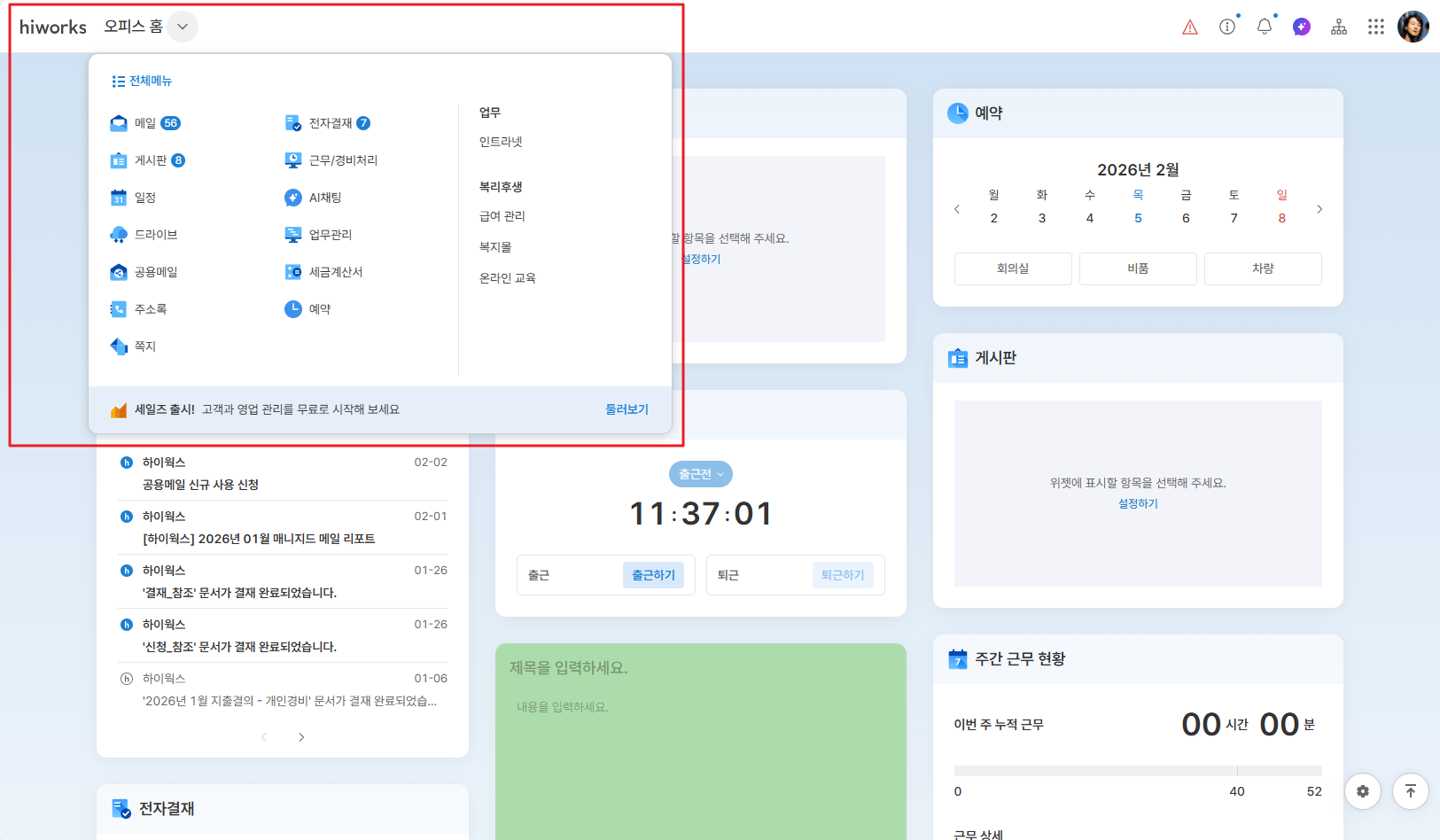
Task: Select the 차량 reservation tab
Action: pyautogui.click(x=1263, y=268)
